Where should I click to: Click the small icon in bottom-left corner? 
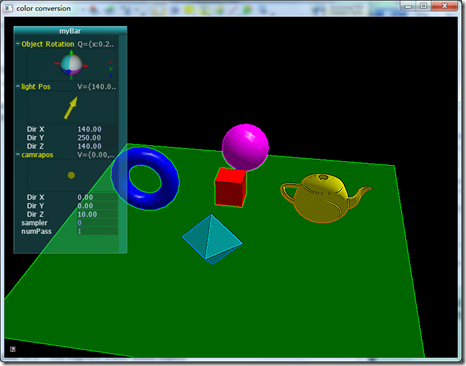coord(13,349)
